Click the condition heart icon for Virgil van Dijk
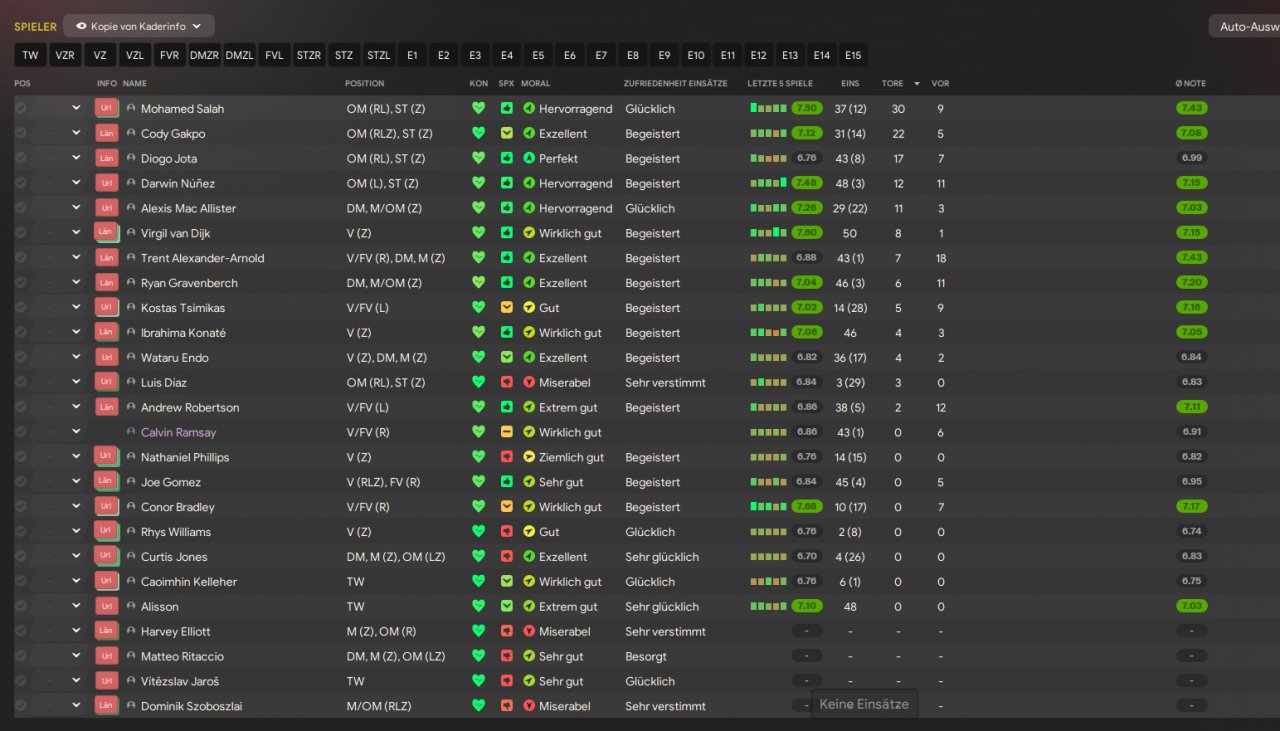Image resolution: width=1280 pixels, height=731 pixels. pyautogui.click(x=478, y=233)
